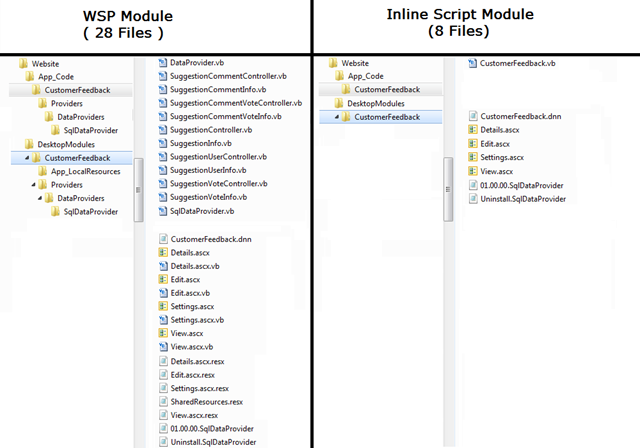640x448 pixels.
Task: Click the DataProvider.vb file icon
Action: tap(163, 62)
